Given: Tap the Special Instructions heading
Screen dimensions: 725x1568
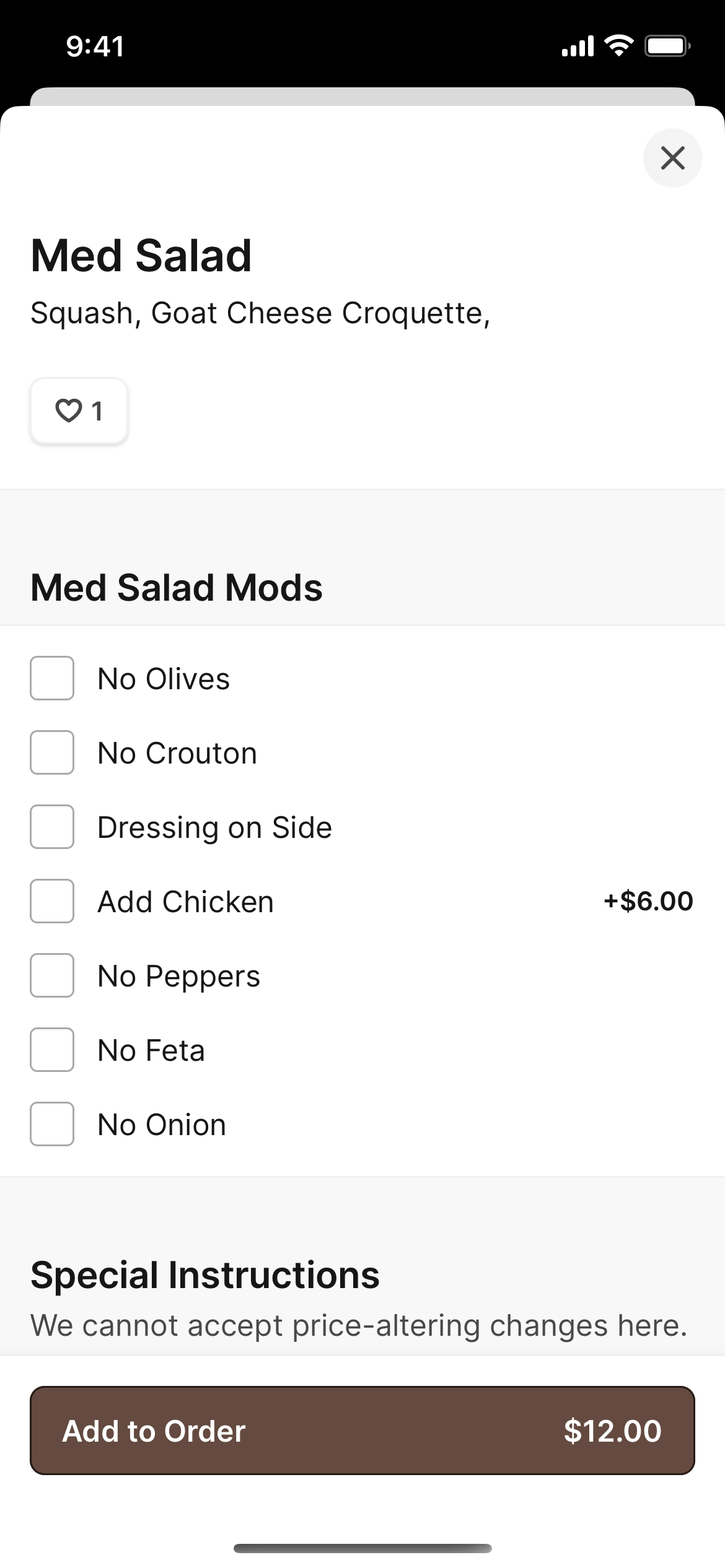Looking at the screenshot, I should click(x=205, y=1276).
